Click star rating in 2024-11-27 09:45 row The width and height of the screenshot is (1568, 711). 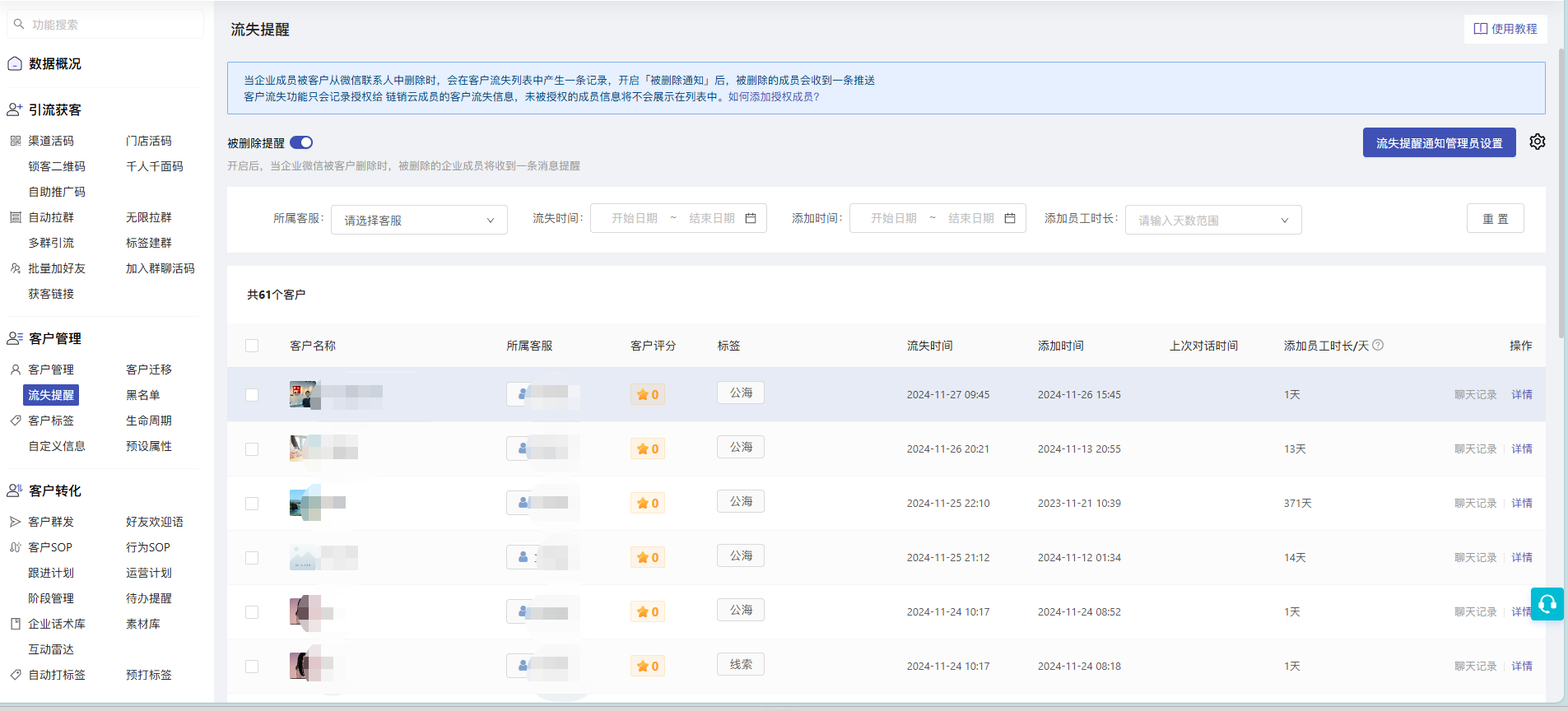pos(648,394)
